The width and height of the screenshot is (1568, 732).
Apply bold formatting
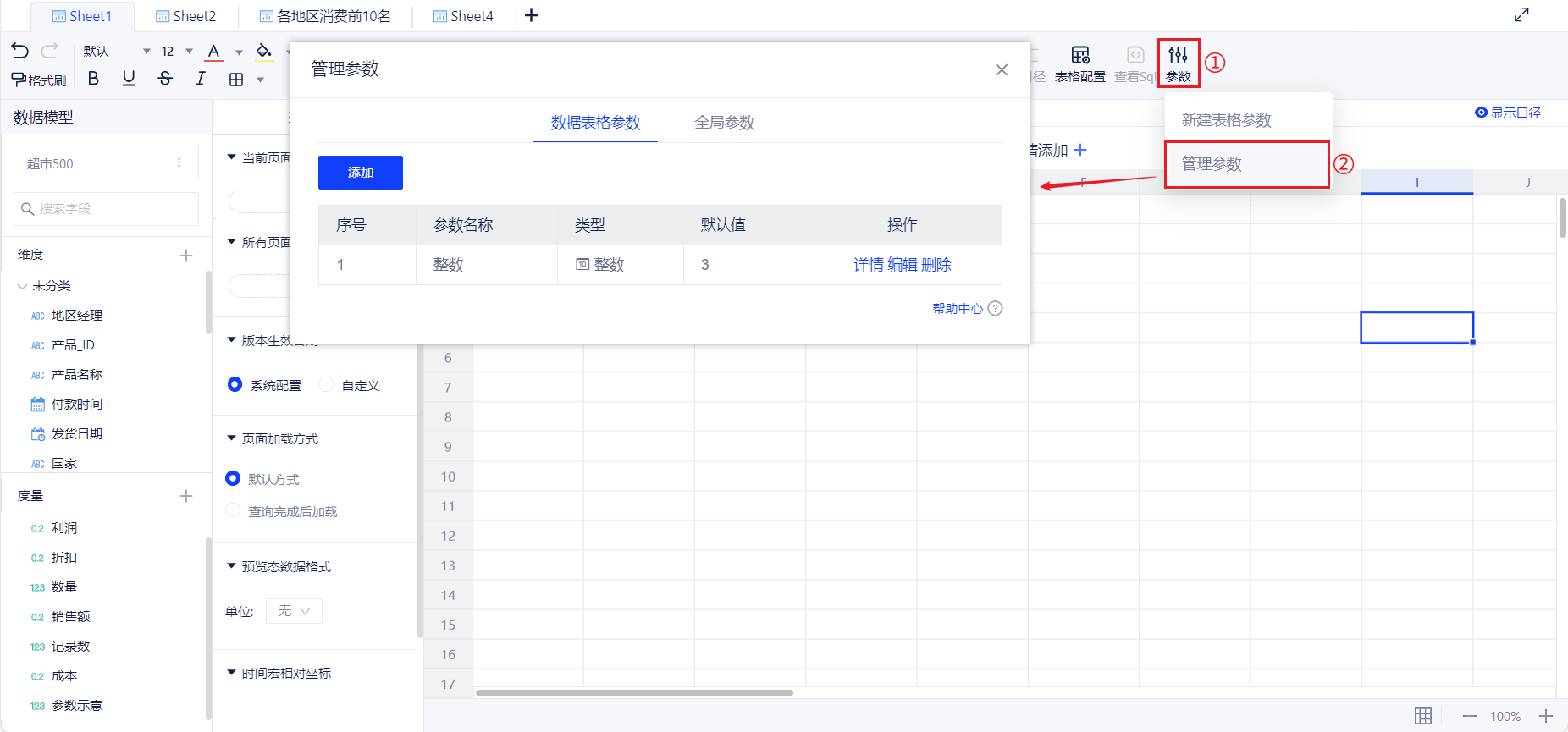(x=93, y=79)
